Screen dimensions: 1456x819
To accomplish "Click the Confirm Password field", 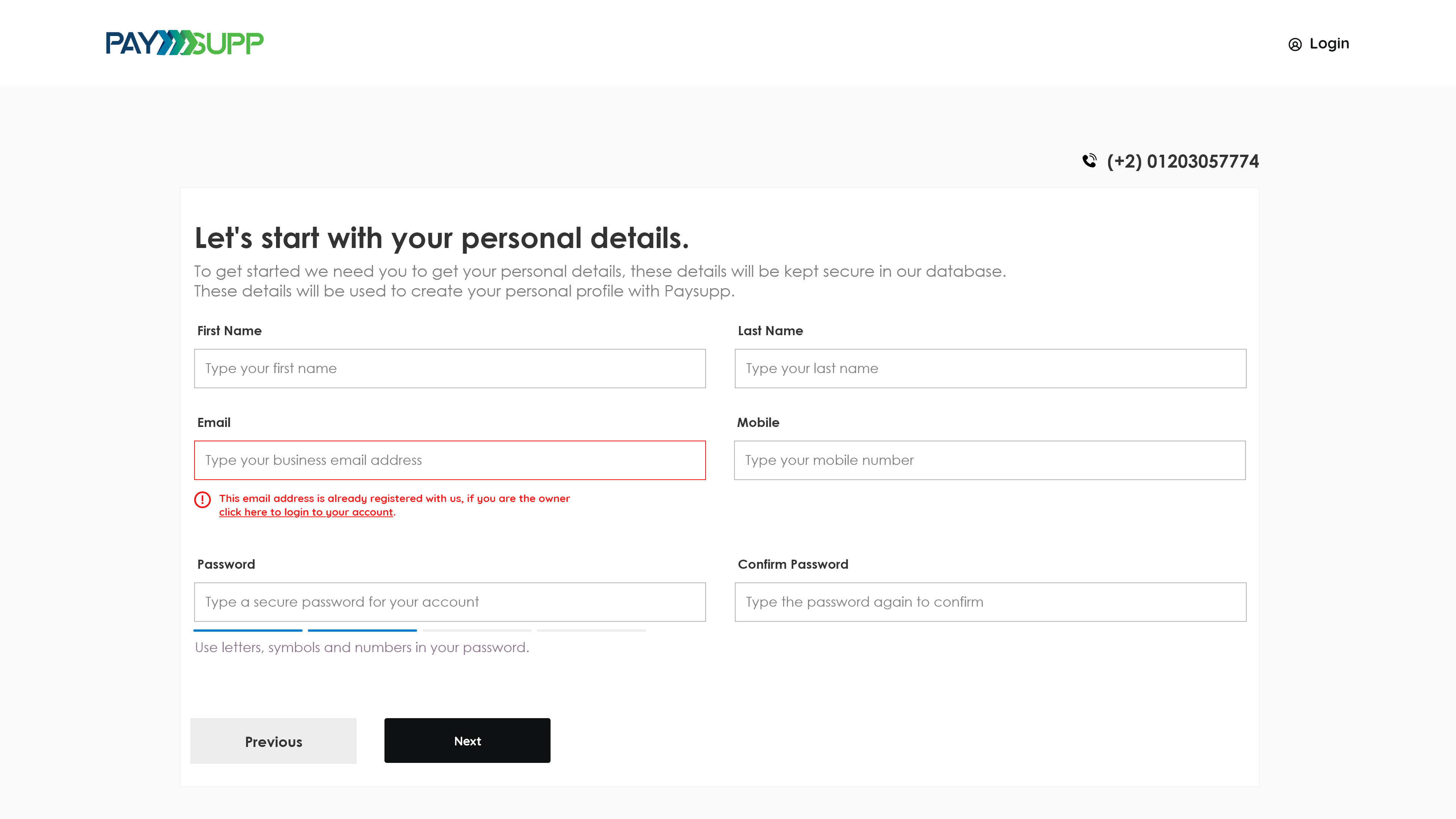I will (x=990, y=602).
